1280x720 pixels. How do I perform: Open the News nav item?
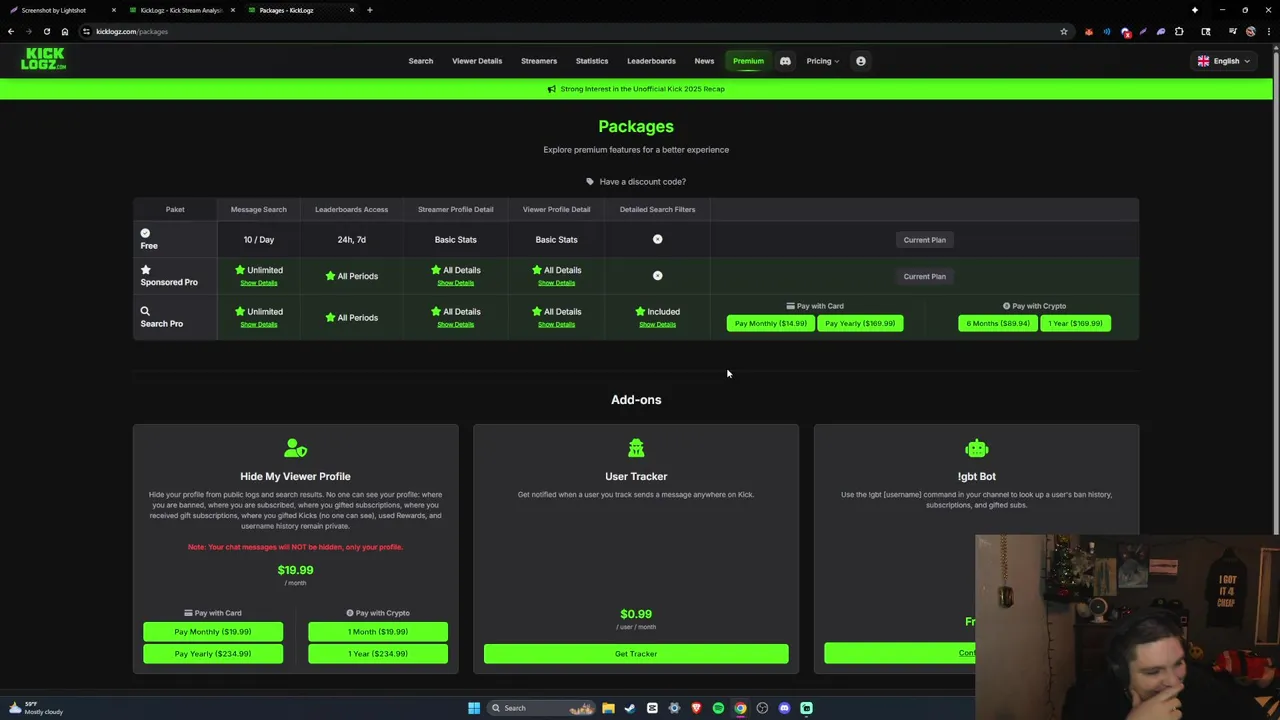704,61
